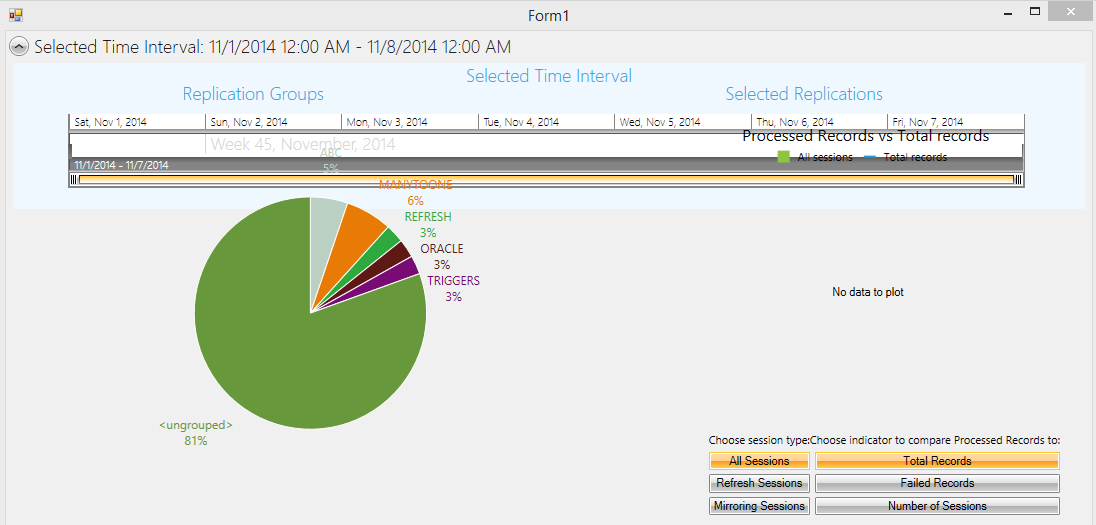Select Sat, Nov 1, 2014 in the timeline
The image size is (1096, 525).
pyautogui.click(x=138, y=122)
